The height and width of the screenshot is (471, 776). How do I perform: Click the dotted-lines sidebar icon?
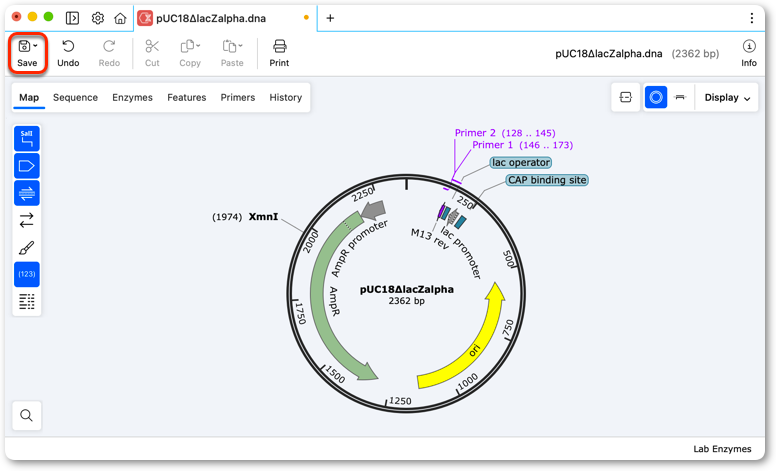(27, 301)
